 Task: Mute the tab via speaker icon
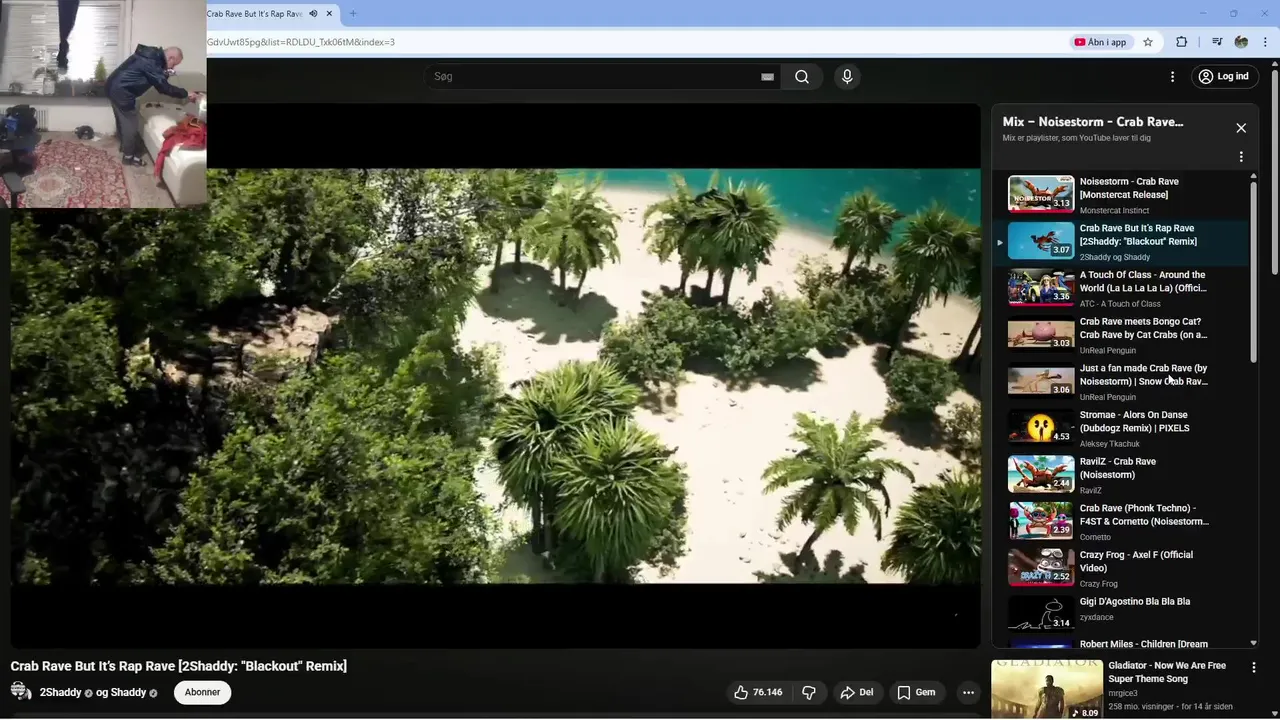coord(313,14)
